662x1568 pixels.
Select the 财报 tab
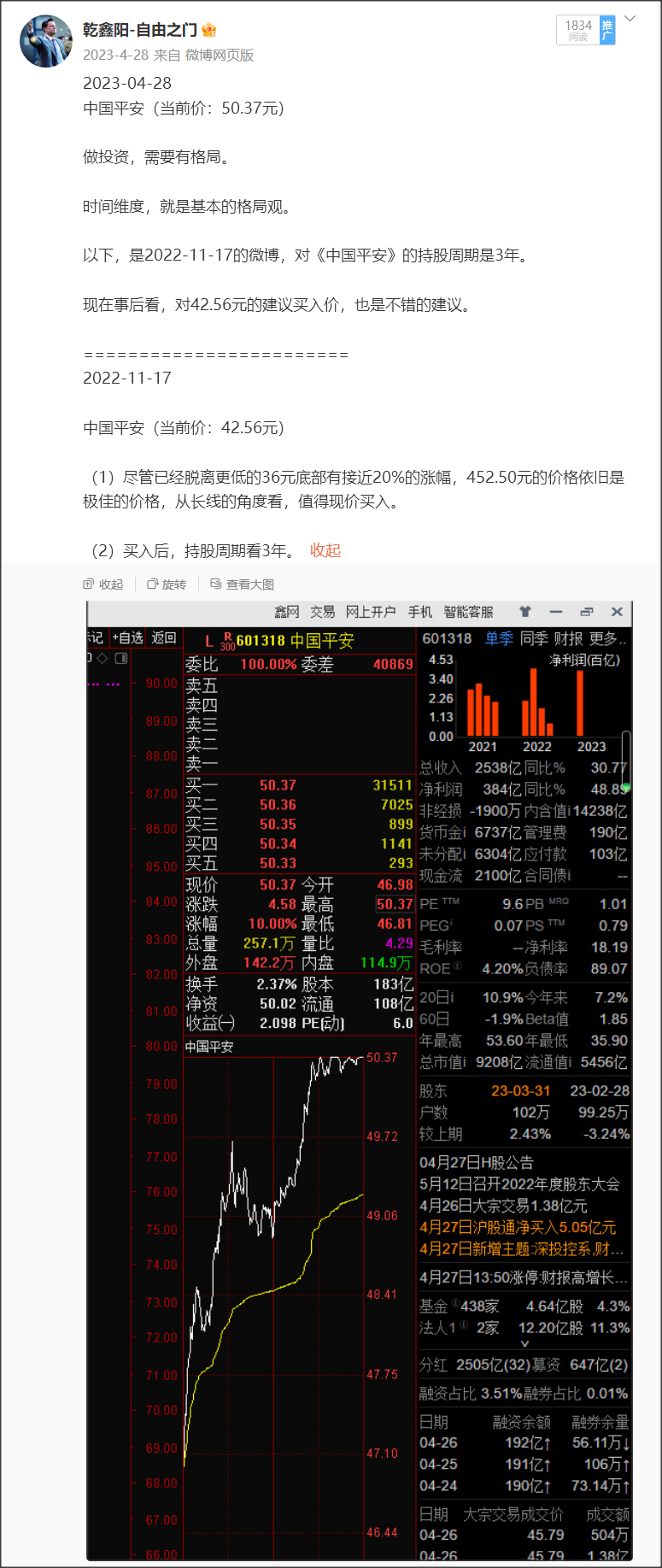(568, 638)
